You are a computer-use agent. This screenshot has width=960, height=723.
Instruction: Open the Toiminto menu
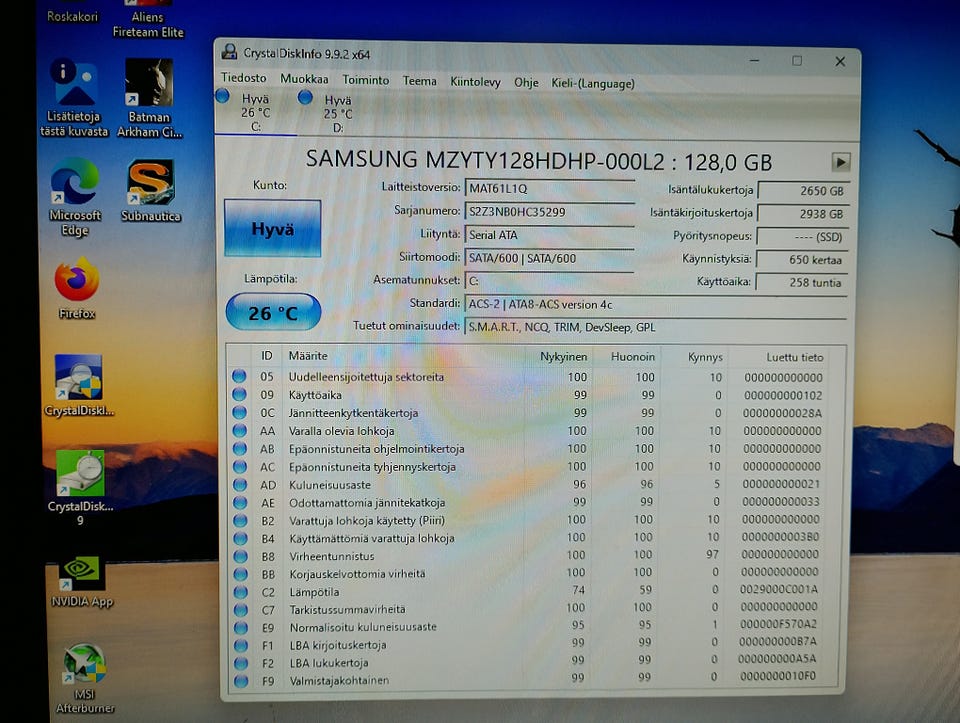pyautogui.click(x=366, y=80)
